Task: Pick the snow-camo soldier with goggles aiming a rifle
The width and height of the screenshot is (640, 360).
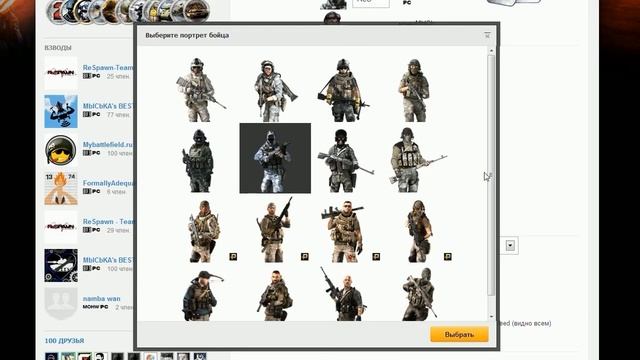Action: coord(200,90)
